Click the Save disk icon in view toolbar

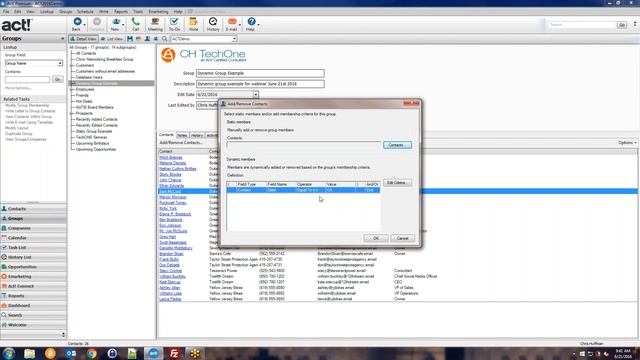point(130,39)
